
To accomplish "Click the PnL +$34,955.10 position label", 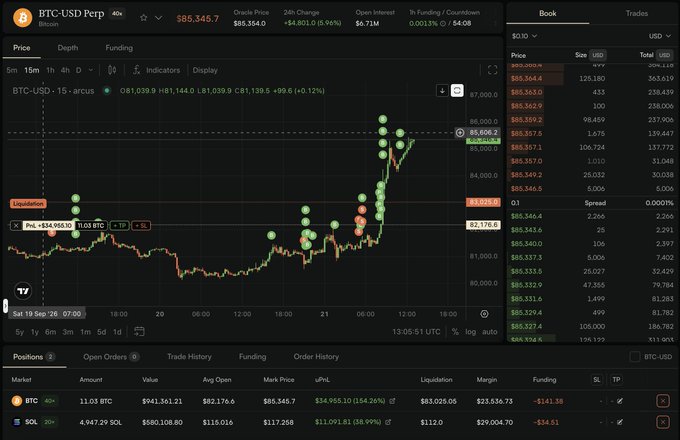I will [48, 225].
